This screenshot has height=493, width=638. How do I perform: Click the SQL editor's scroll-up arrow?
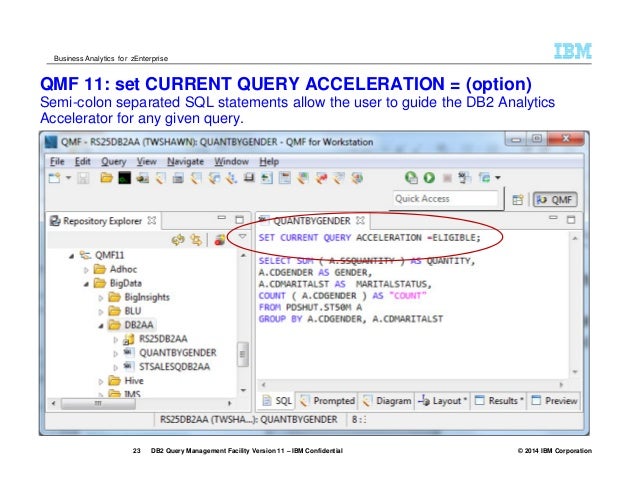(575, 238)
